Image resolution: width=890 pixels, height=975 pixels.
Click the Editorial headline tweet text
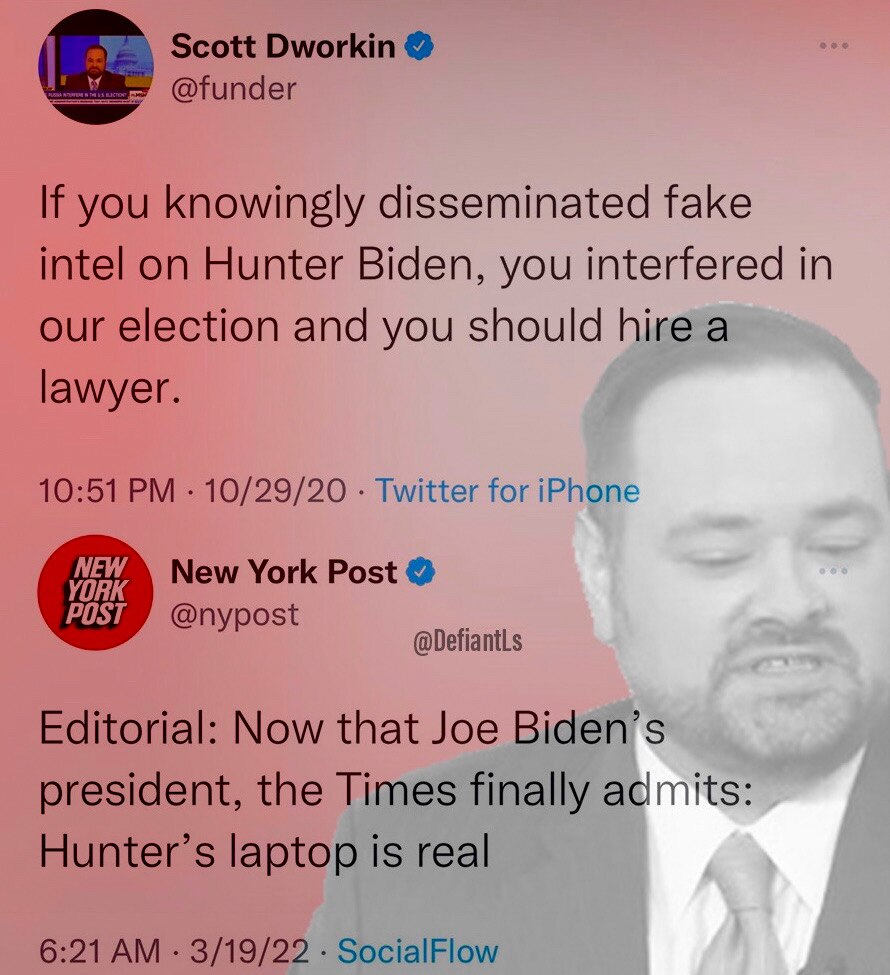396,790
